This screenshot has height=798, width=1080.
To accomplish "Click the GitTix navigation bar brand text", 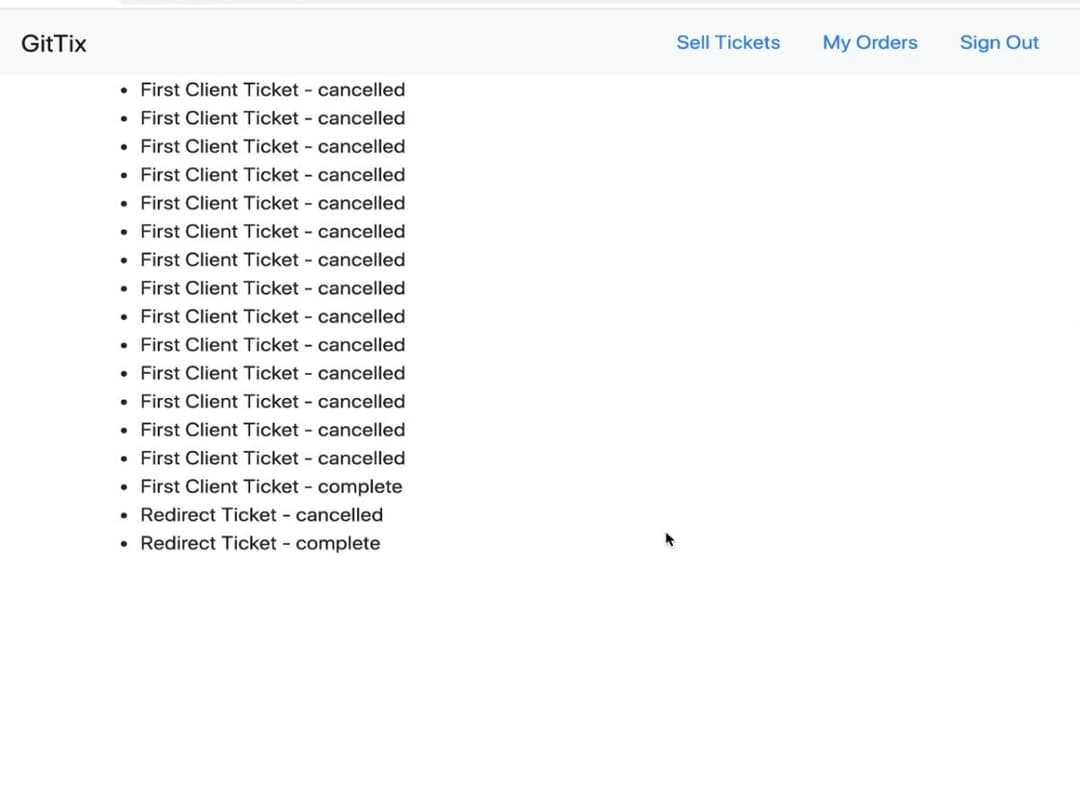I will (53, 43).
